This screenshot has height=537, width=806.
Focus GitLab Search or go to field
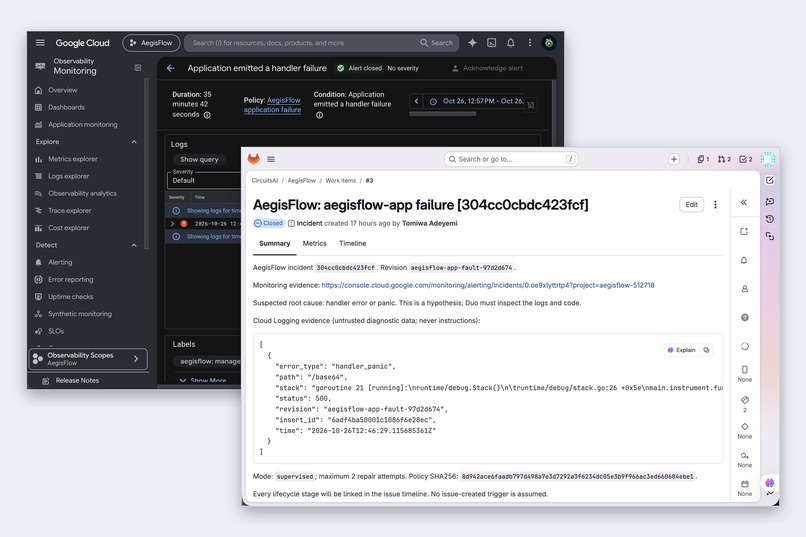pos(511,159)
